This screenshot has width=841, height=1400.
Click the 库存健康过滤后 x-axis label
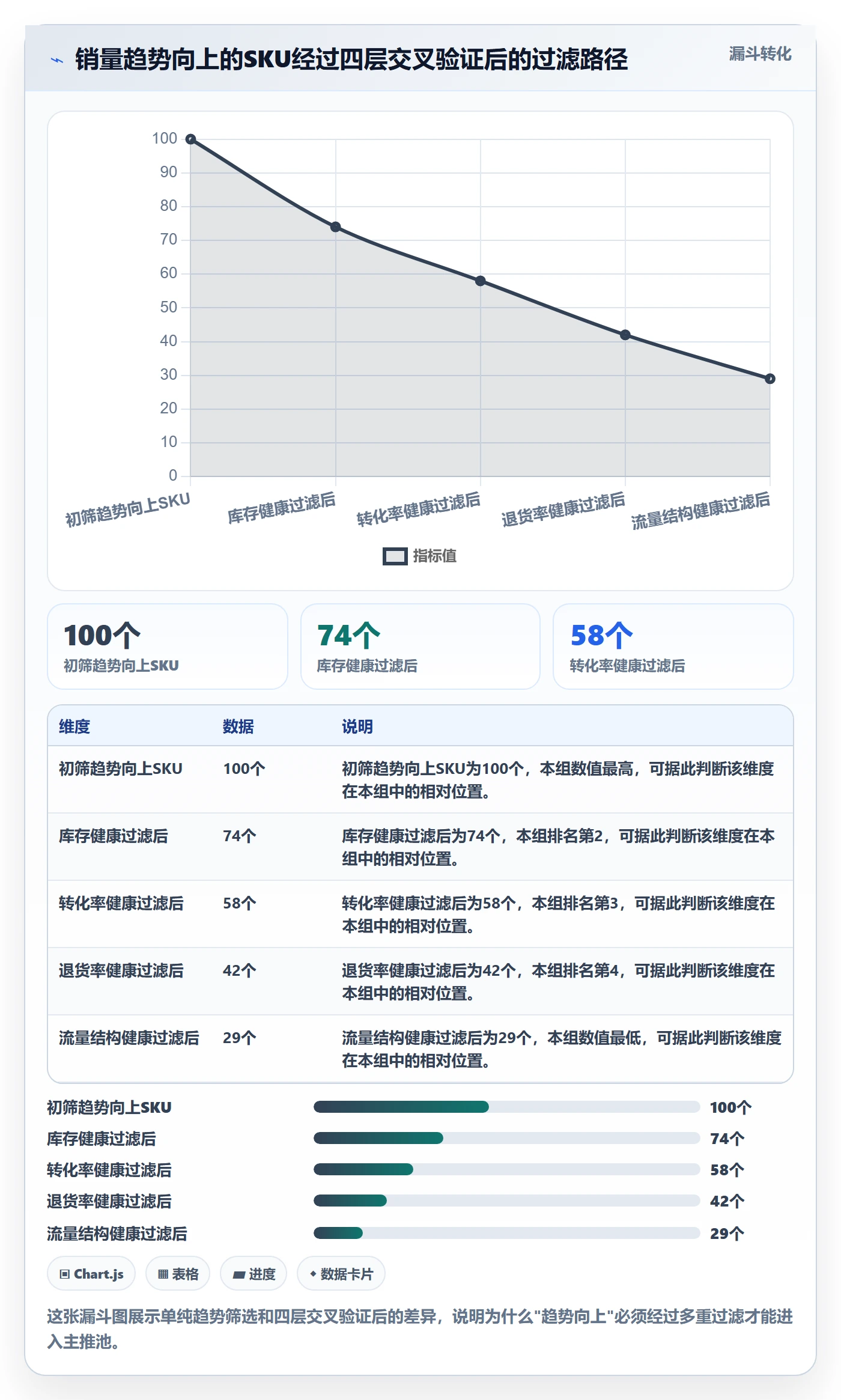tap(281, 508)
